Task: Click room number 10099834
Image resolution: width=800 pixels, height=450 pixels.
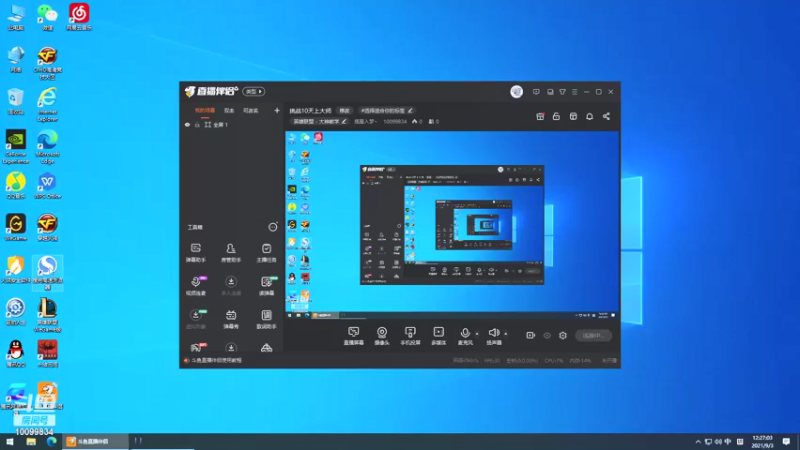Action: 395,121
